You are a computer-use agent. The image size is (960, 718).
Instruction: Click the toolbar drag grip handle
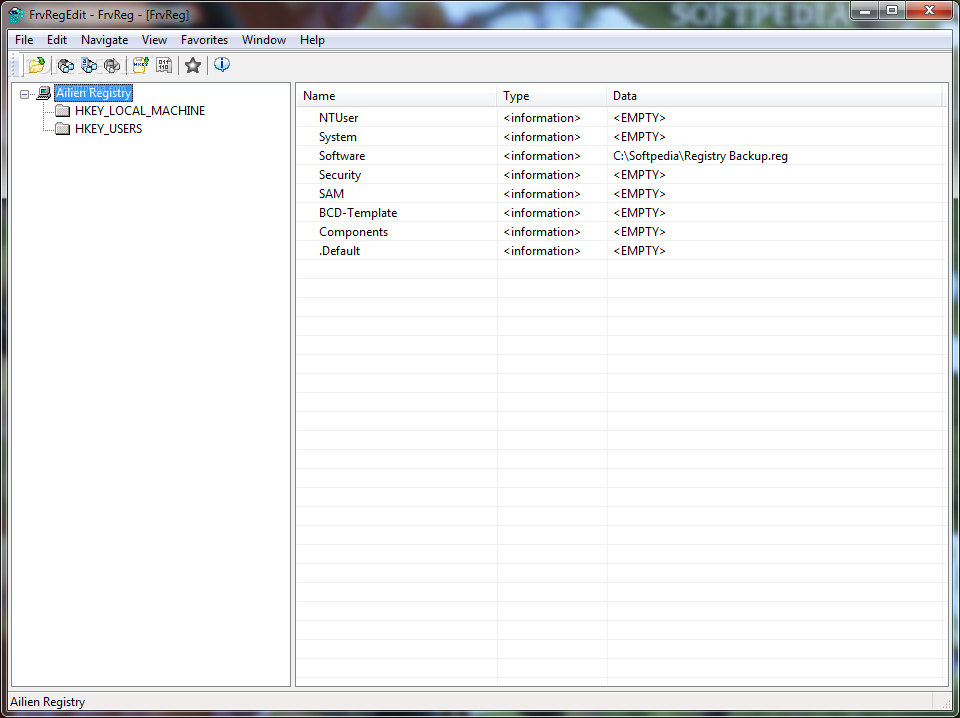17,65
